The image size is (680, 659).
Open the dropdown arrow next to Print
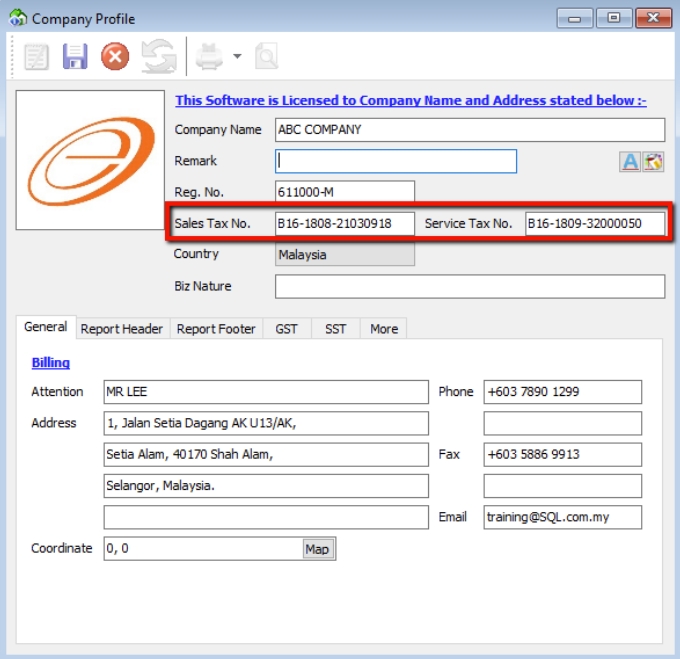237,56
